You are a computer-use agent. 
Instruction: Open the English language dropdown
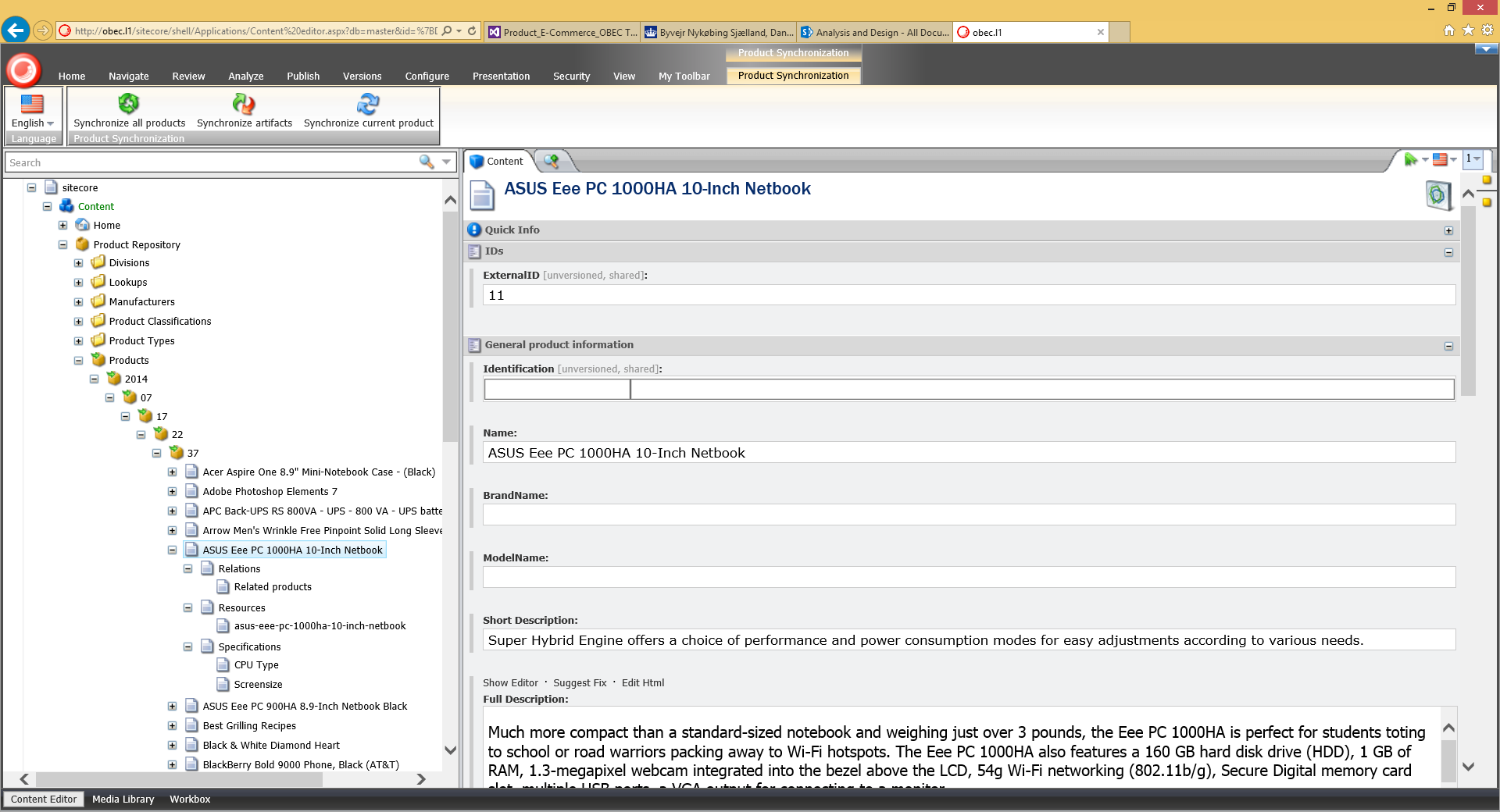[x=33, y=123]
